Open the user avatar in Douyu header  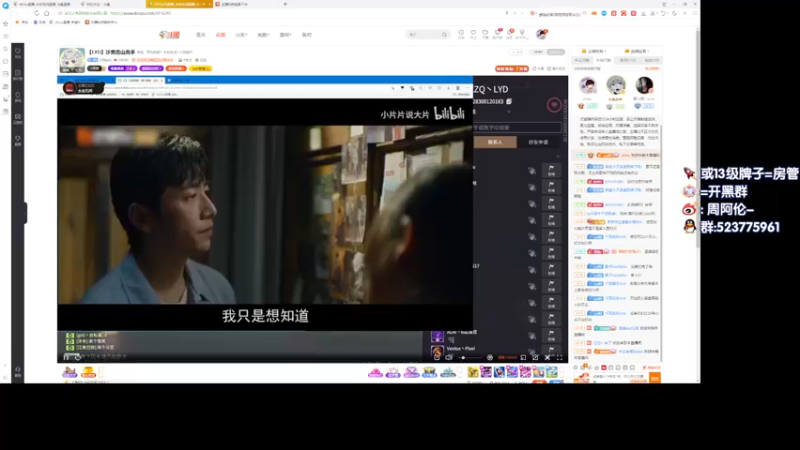(541, 34)
